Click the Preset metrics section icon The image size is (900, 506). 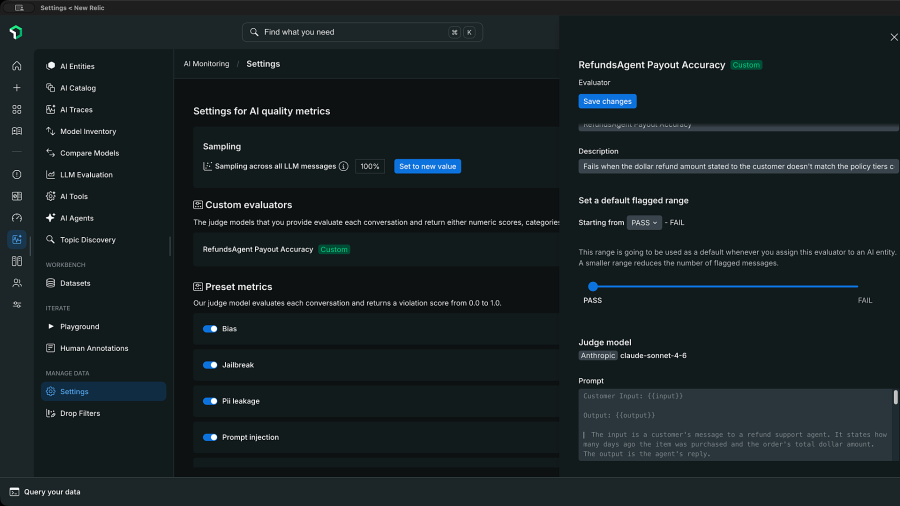pyautogui.click(x=198, y=287)
